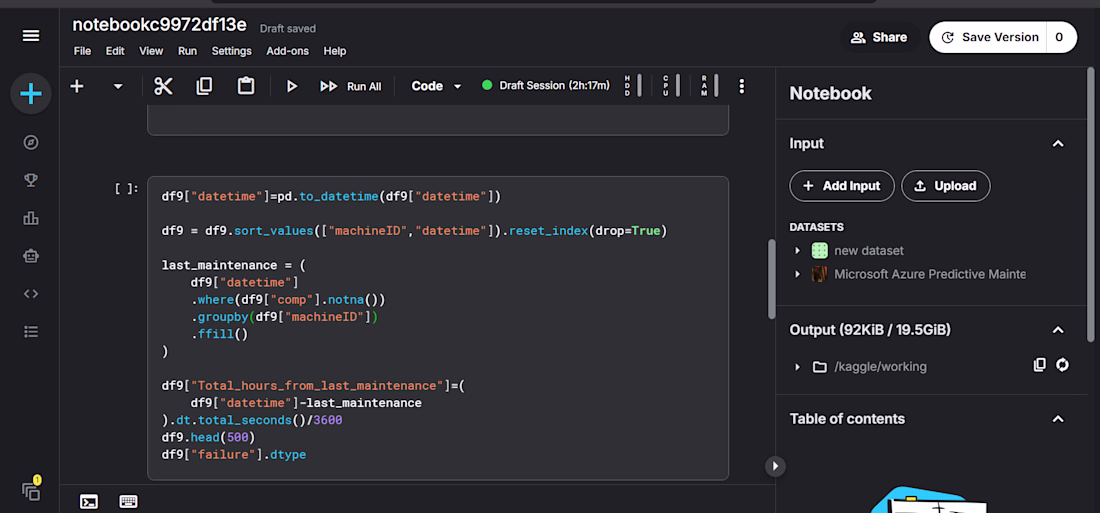Click the notebook vertical scrollbar
The image size is (1100, 513).
pos(772,279)
